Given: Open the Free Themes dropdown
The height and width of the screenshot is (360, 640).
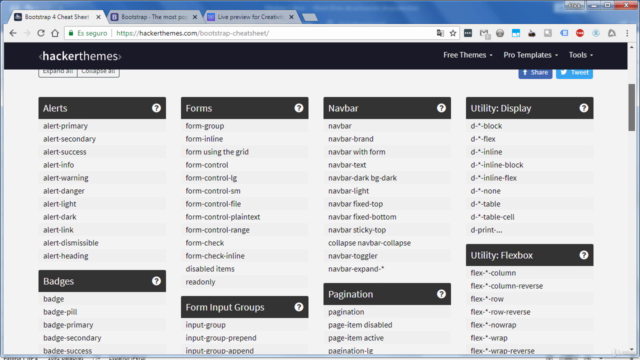Looking at the screenshot, I should tap(468, 55).
